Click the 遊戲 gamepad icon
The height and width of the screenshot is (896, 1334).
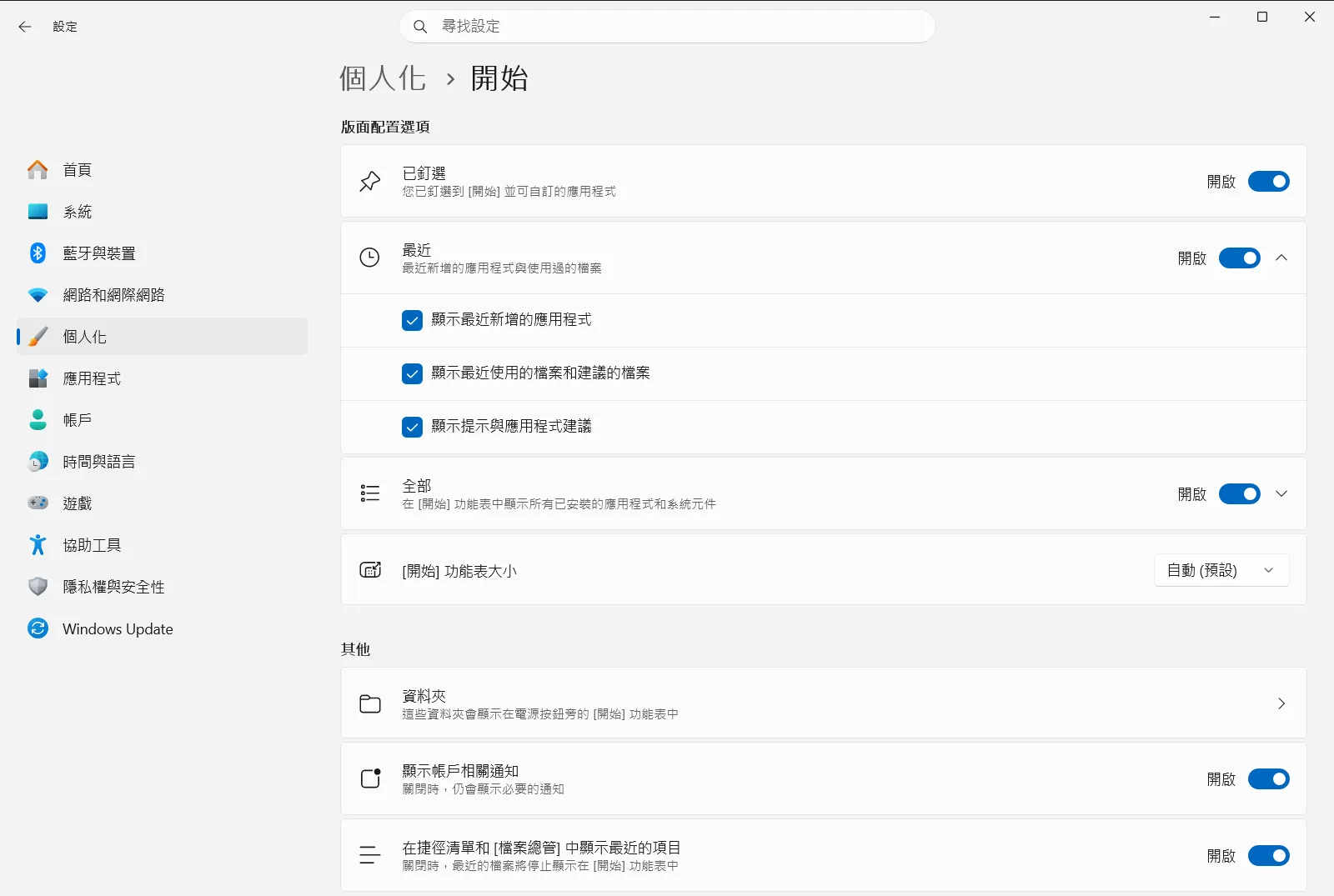38,503
